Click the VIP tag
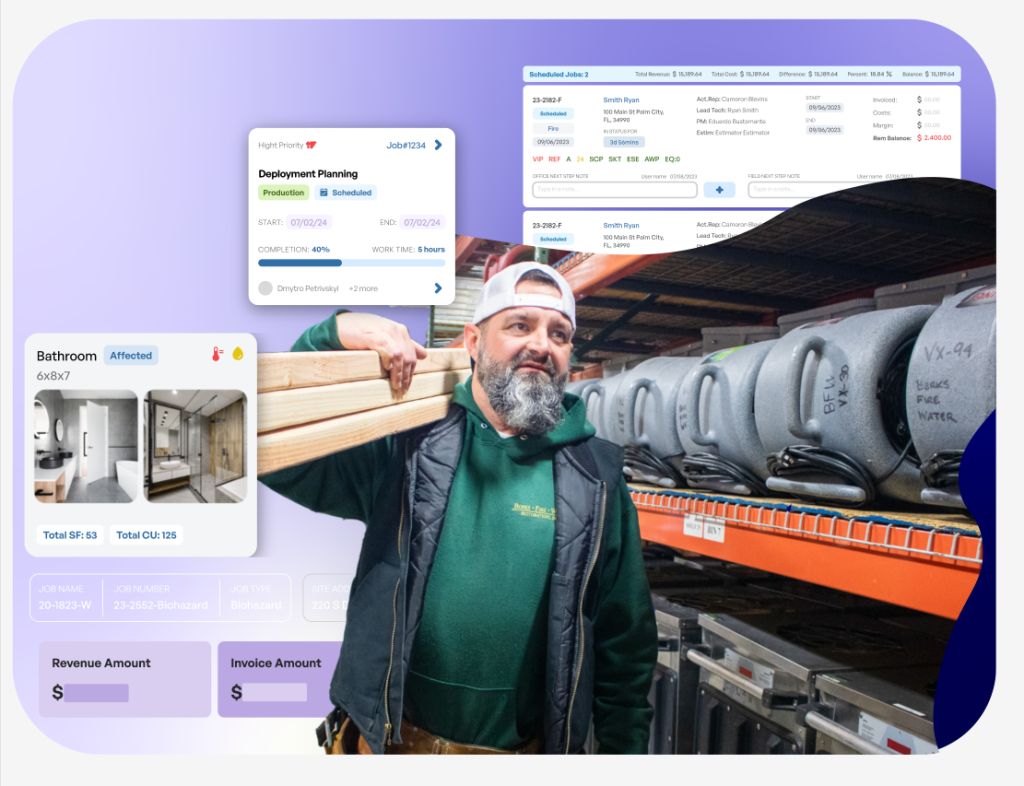 click(537, 159)
